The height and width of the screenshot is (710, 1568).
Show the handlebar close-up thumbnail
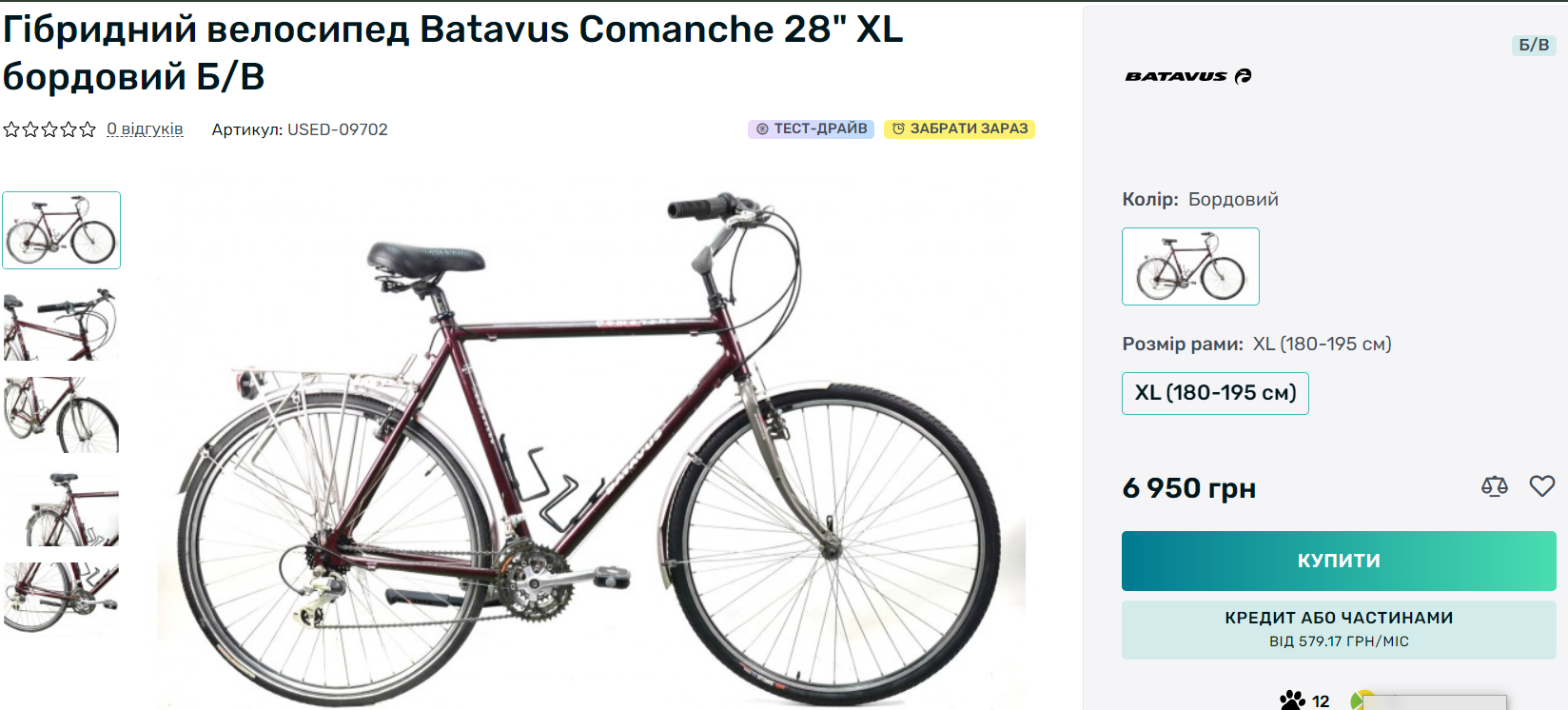tap(62, 324)
